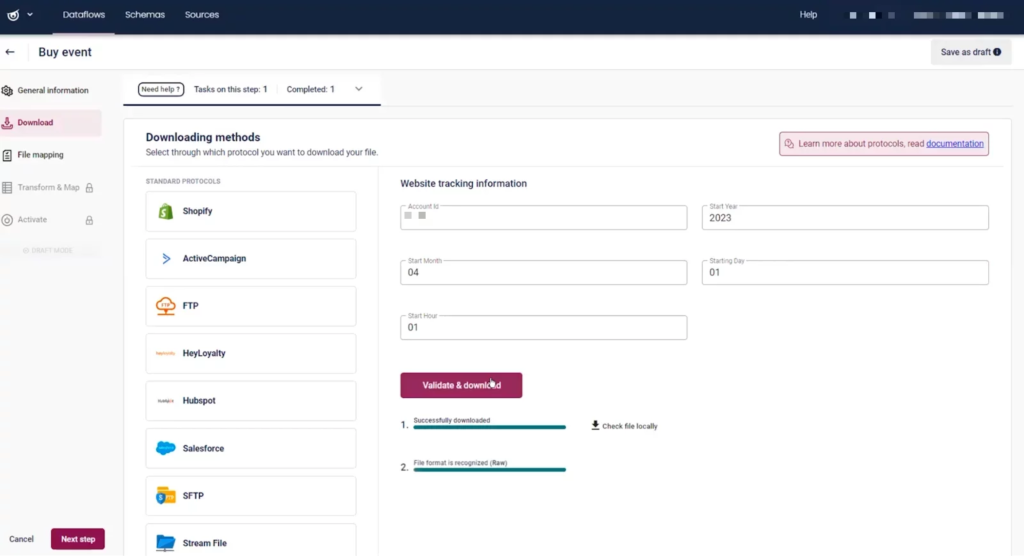Choose the Stream File protocol
The height and width of the screenshot is (556, 1024).
click(x=251, y=542)
